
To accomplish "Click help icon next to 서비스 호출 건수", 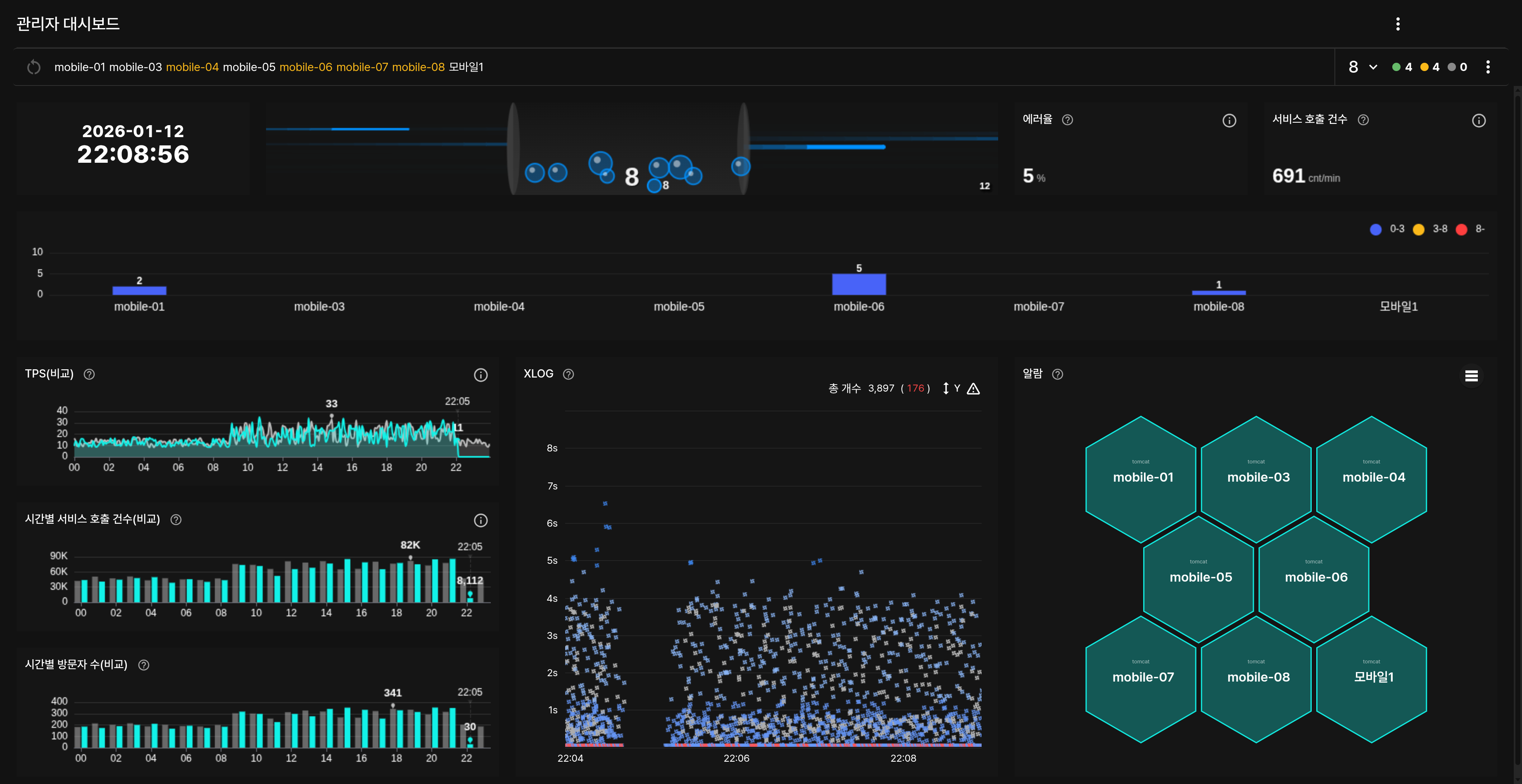I will (x=1363, y=120).
